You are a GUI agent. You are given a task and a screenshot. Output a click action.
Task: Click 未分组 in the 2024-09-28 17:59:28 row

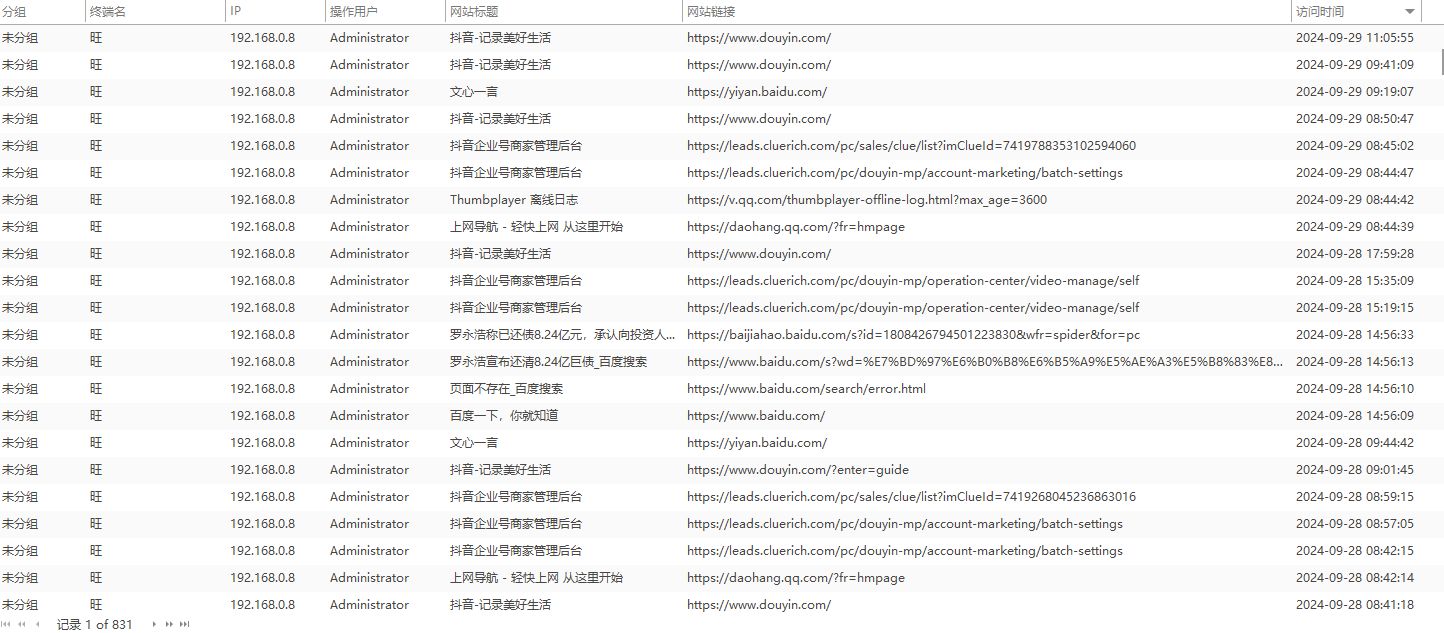click(20, 254)
